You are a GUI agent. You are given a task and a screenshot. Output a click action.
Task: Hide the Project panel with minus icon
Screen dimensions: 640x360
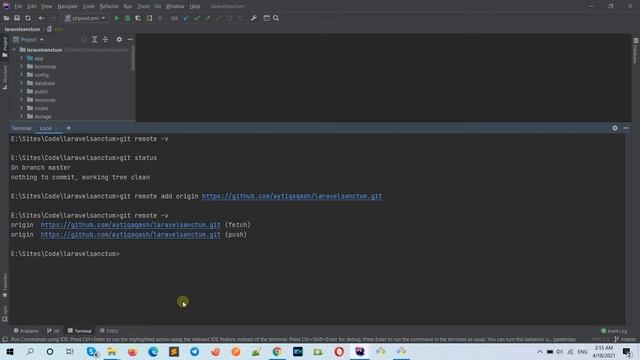(130, 39)
